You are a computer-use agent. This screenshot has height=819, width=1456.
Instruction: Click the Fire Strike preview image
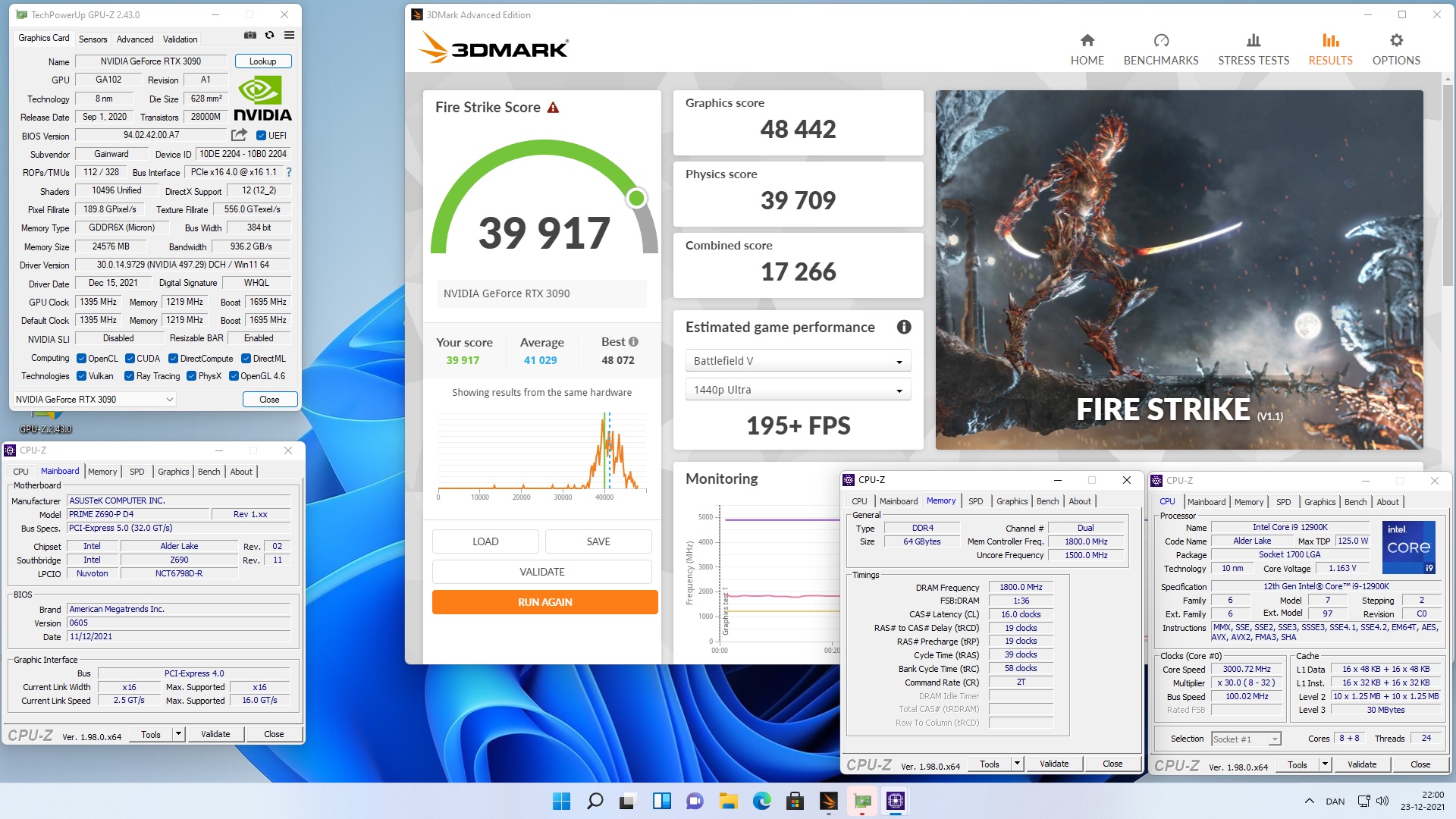[1178, 270]
